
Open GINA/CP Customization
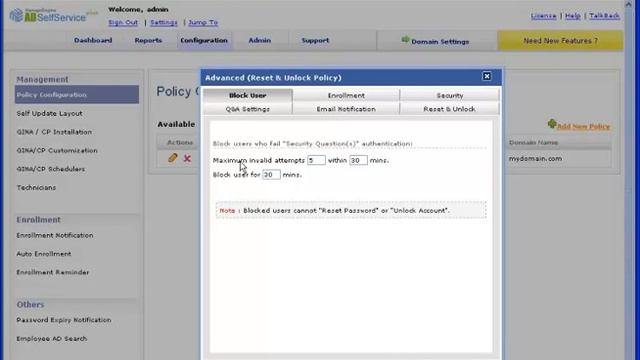pyautogui.click(x=57, y=150)
